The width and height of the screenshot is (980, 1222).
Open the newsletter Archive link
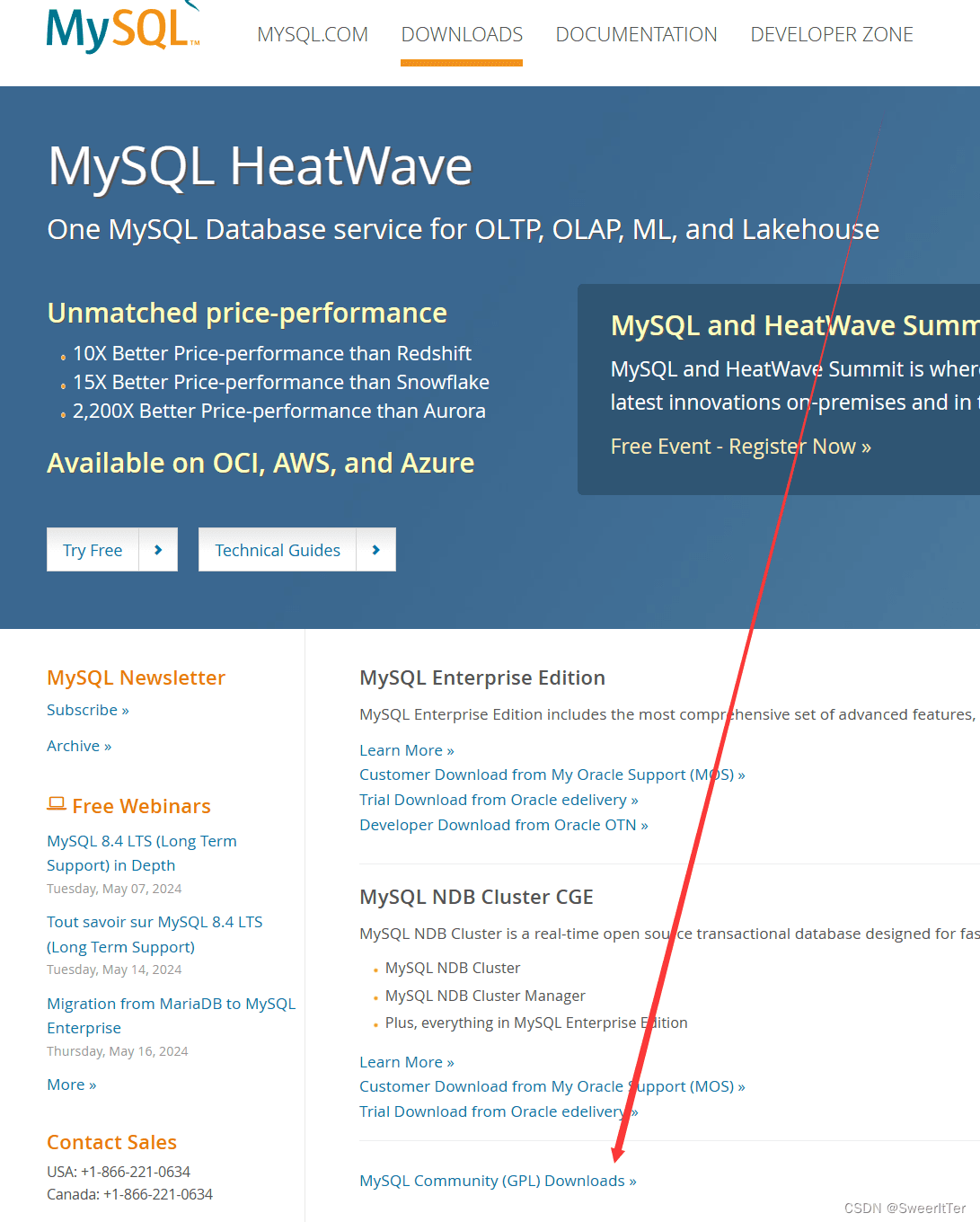(79, 746)
